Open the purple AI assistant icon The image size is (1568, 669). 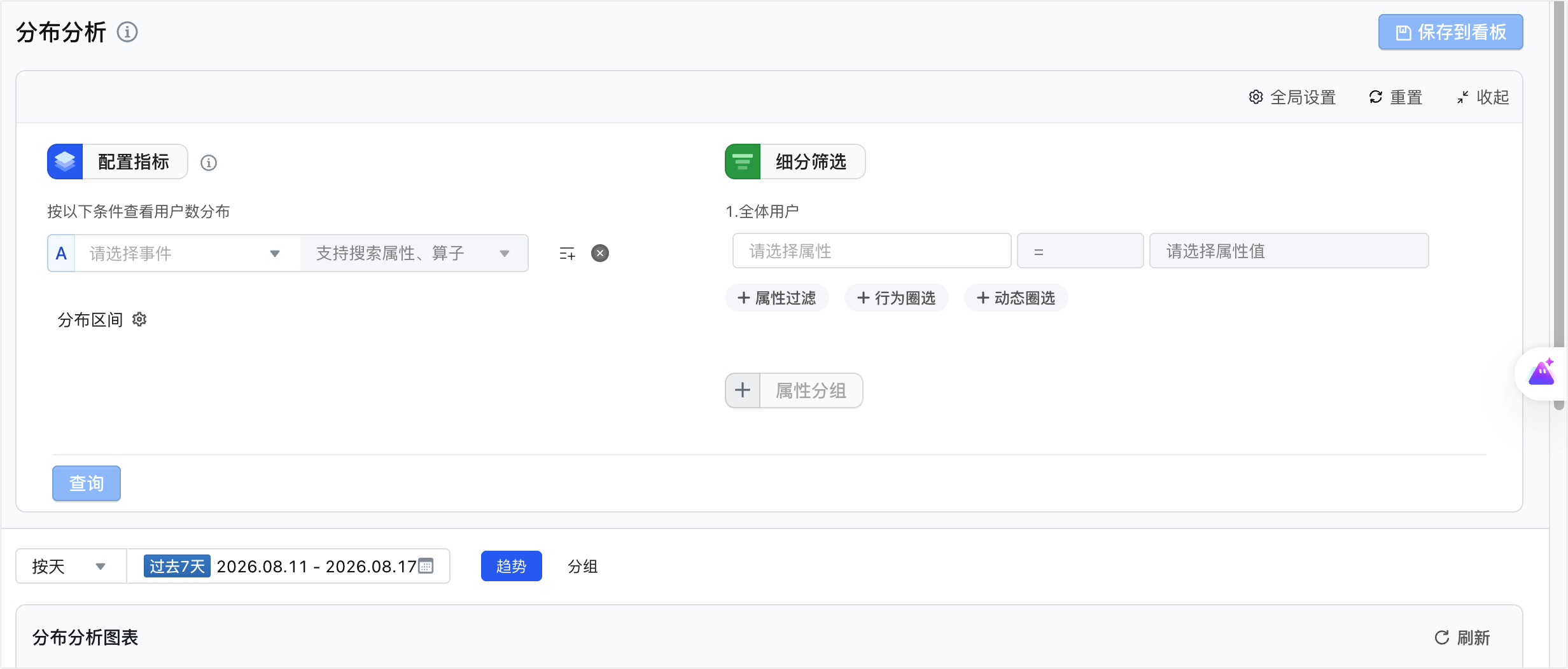click(x=1542, y=373)
